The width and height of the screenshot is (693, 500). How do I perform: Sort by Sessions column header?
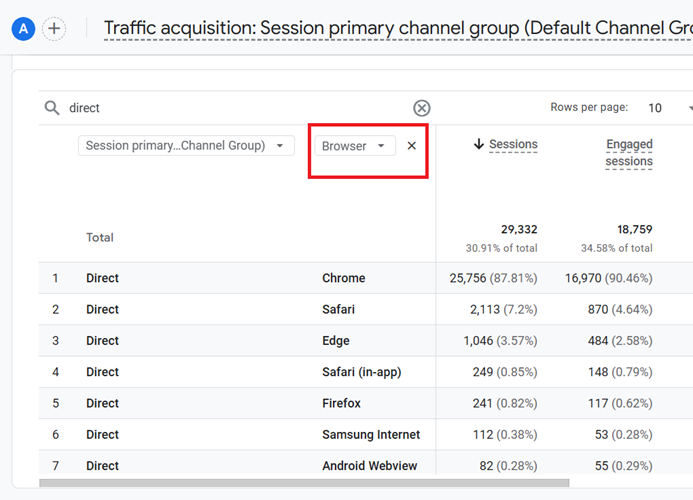[513, 145]
